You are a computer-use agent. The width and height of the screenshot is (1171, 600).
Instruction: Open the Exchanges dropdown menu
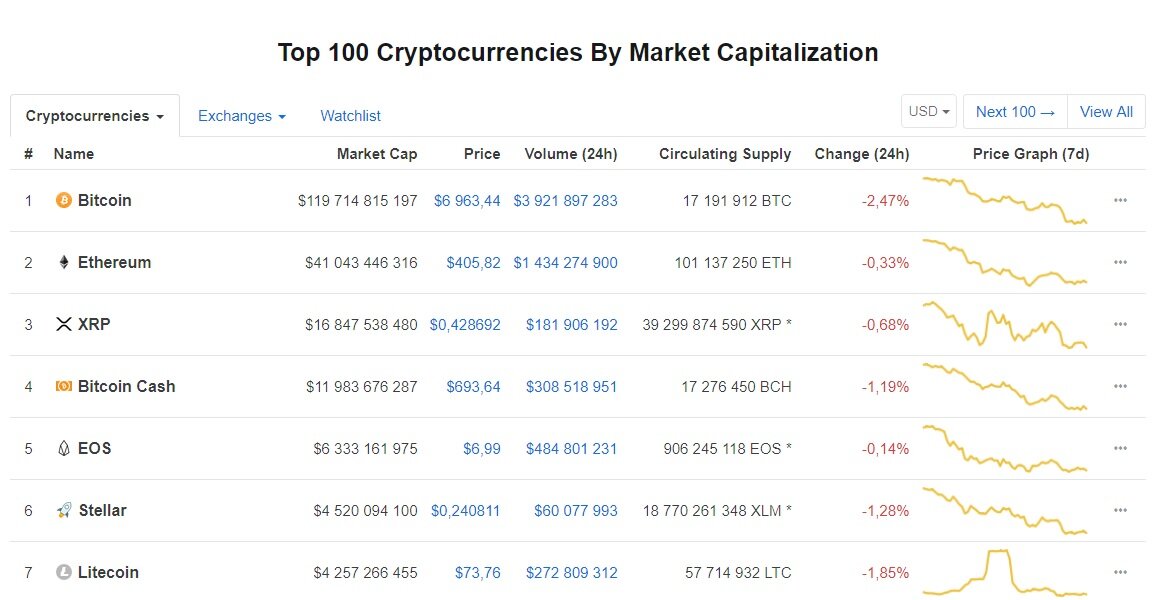[x=242, y=116]
